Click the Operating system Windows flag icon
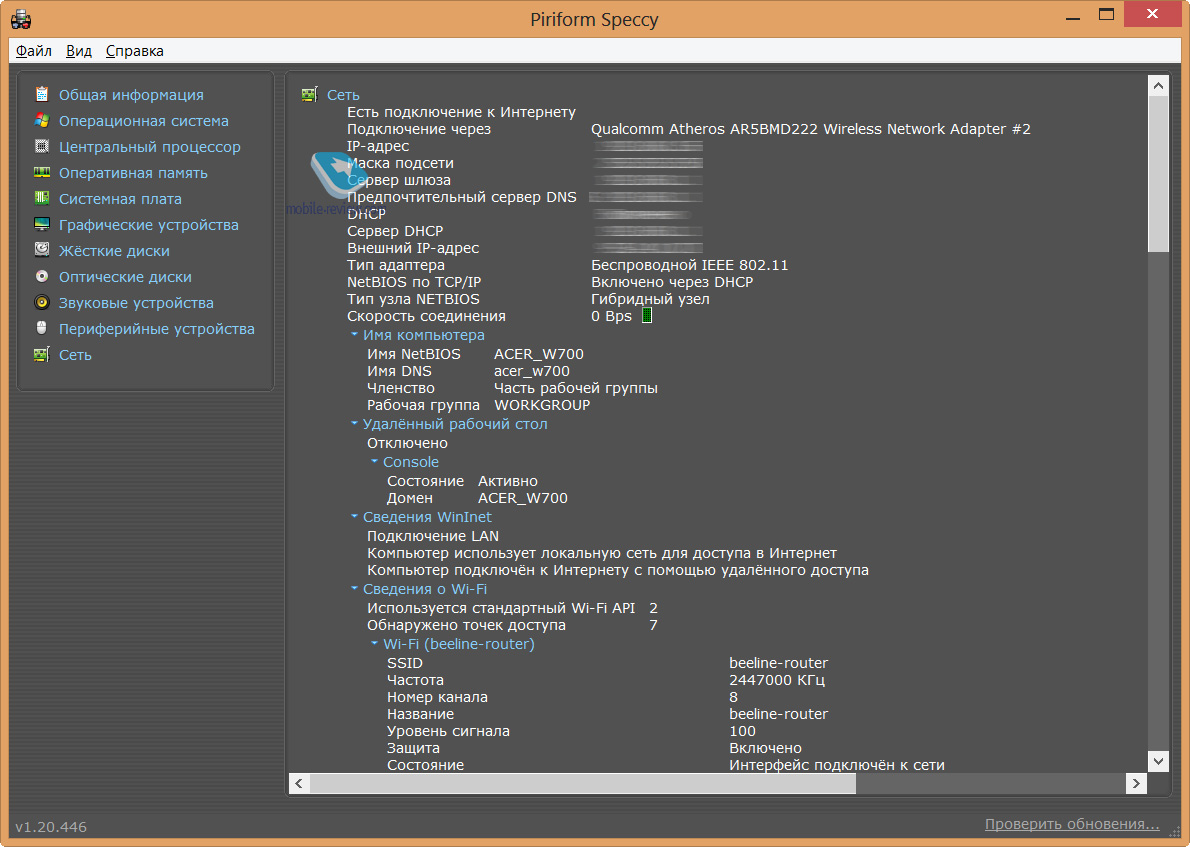The height and width of the screenshot is (847, 1190). 42,120
